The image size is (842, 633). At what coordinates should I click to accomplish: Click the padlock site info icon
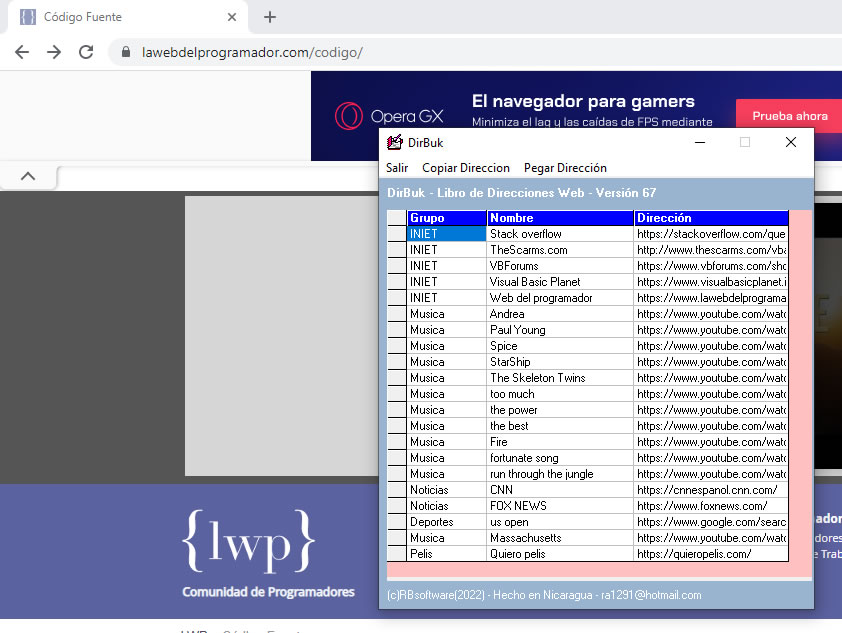pyautogui.click(x=126, y=52)
